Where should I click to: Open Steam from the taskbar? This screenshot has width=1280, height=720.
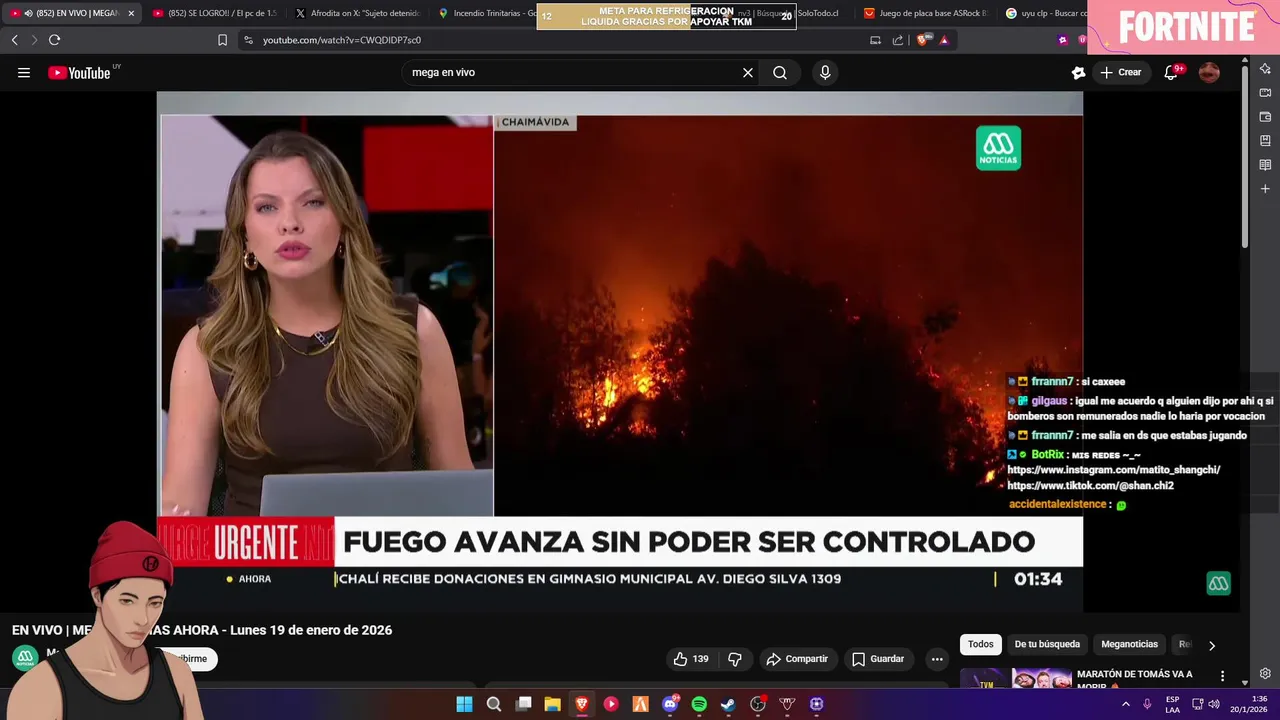[728, 704]
